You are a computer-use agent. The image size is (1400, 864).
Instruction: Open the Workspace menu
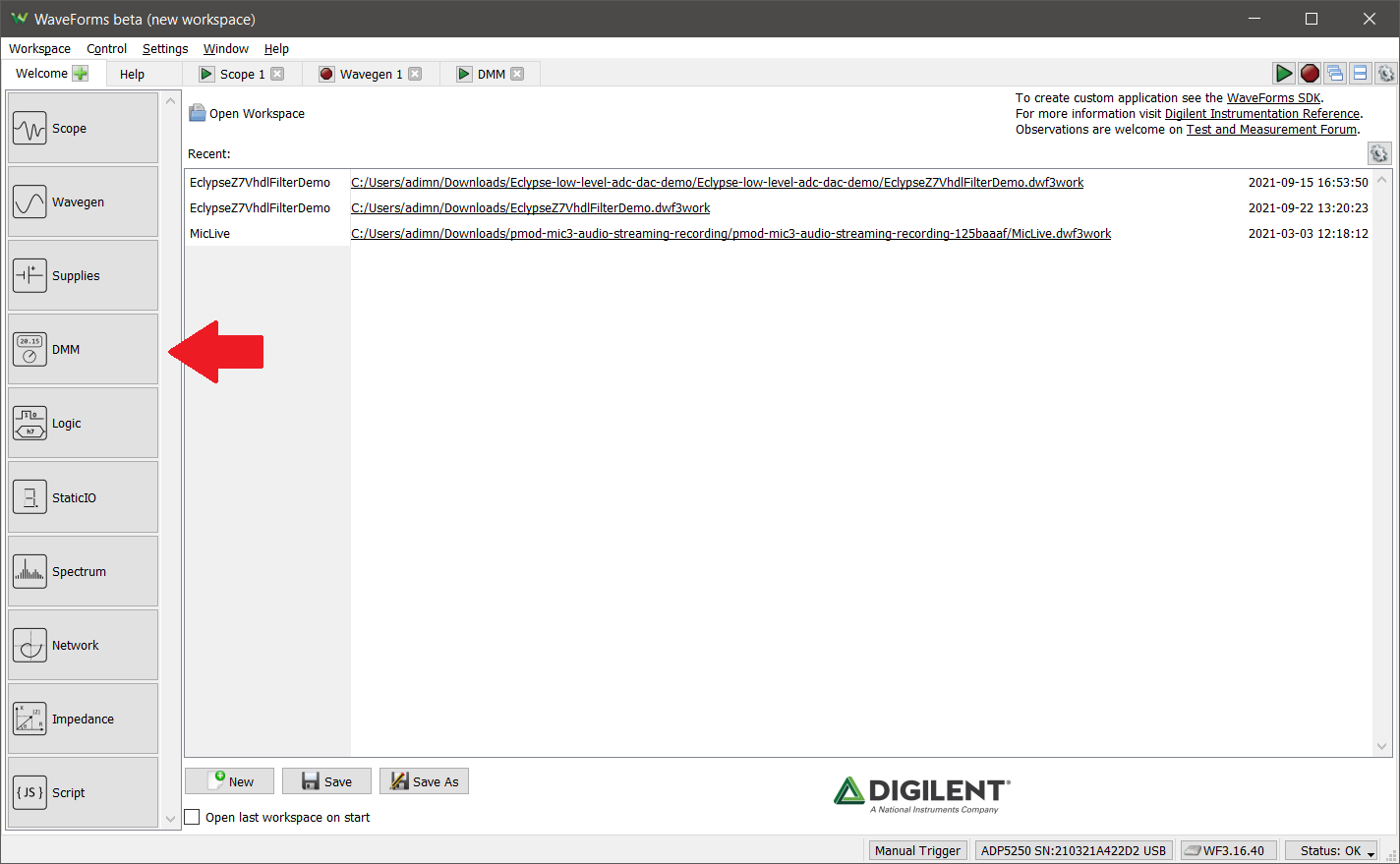[39, 48]
